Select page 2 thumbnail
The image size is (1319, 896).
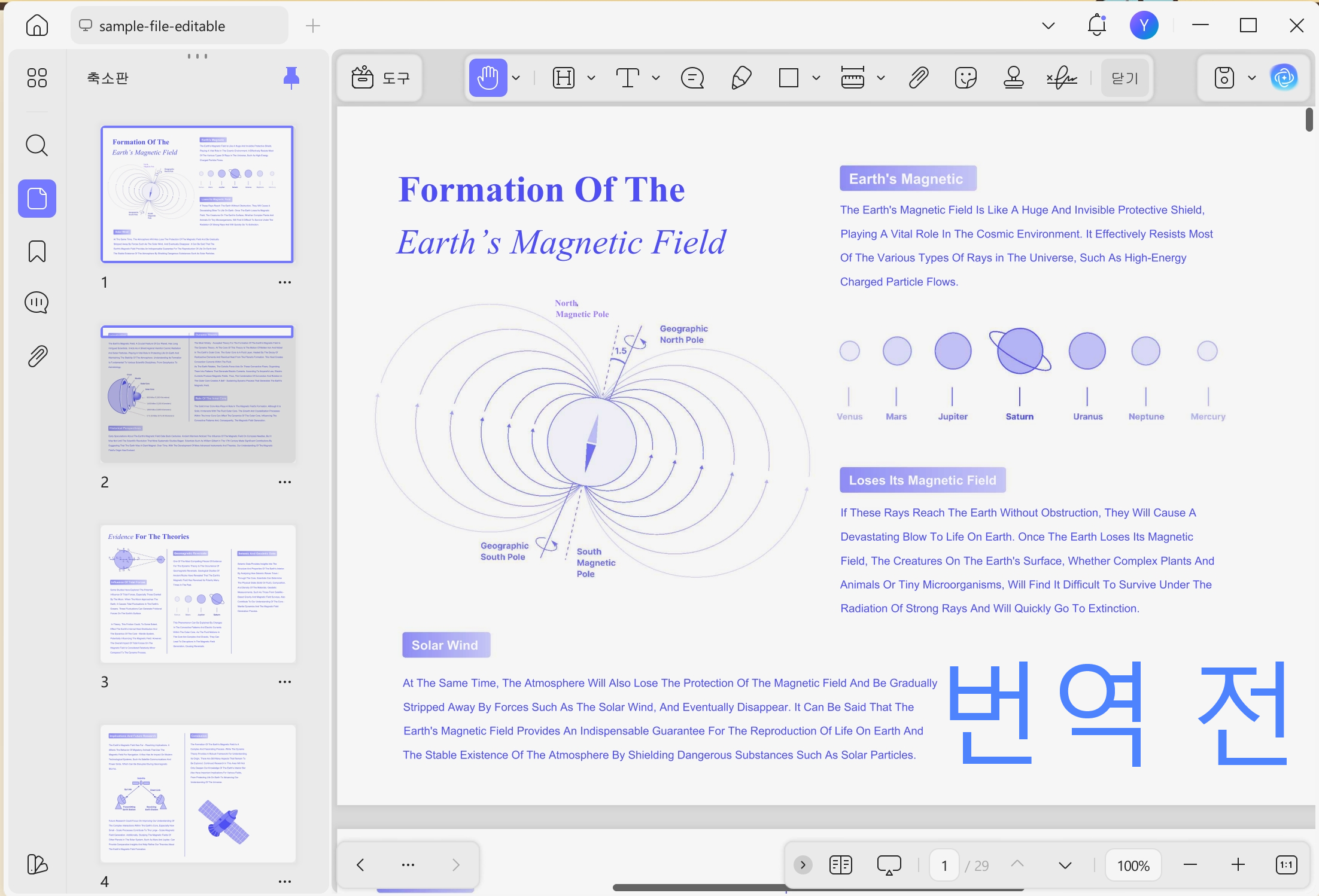coord(197,394)
